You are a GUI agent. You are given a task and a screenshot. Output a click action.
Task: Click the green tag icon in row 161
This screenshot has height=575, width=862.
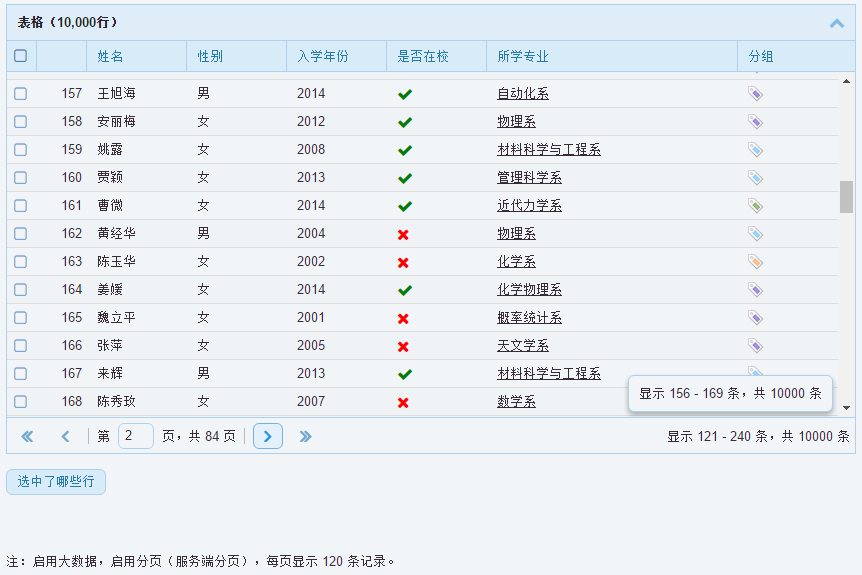coord(756,206)
